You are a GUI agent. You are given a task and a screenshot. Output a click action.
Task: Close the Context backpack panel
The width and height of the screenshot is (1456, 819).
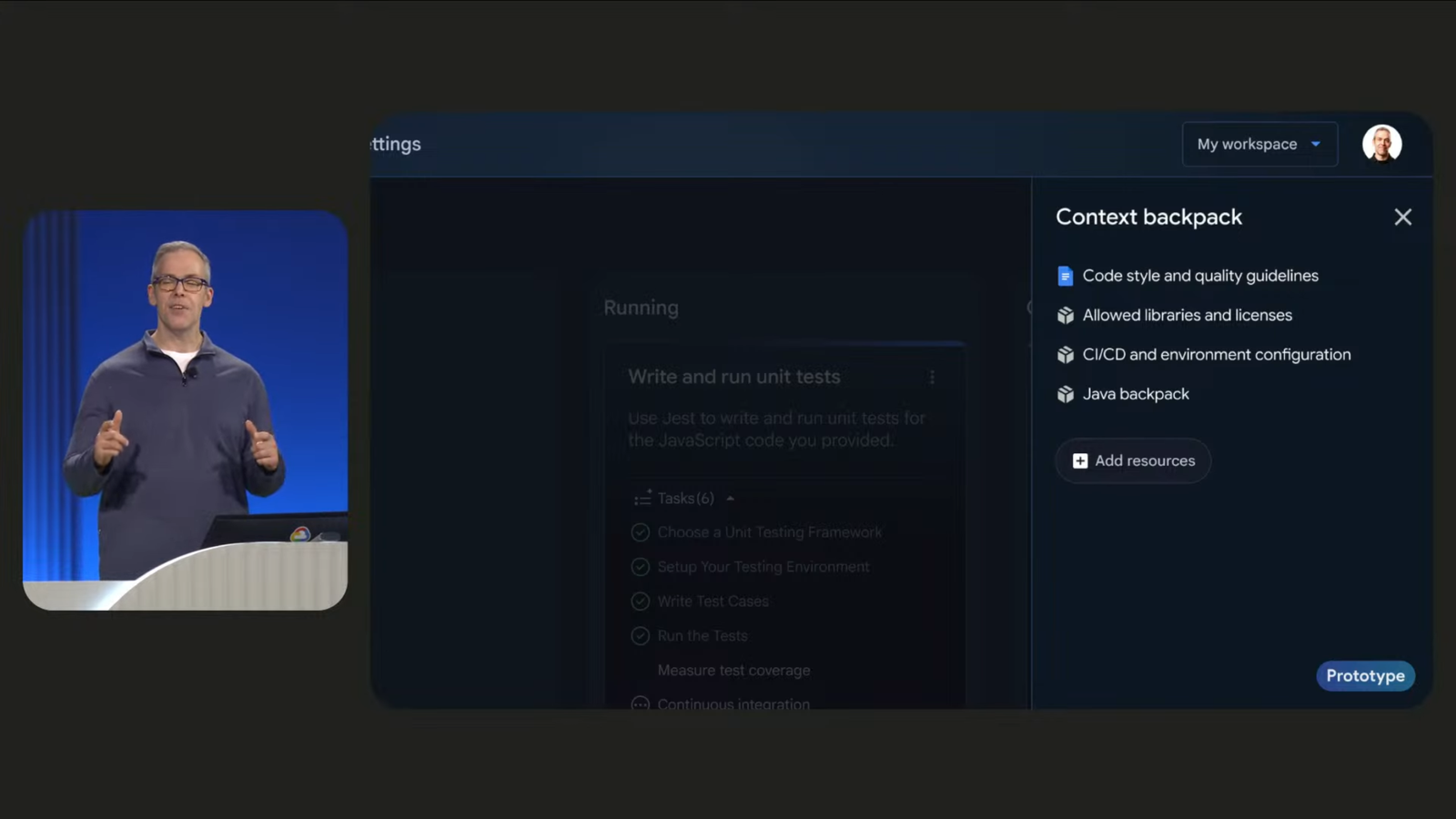click(1402, 217)
